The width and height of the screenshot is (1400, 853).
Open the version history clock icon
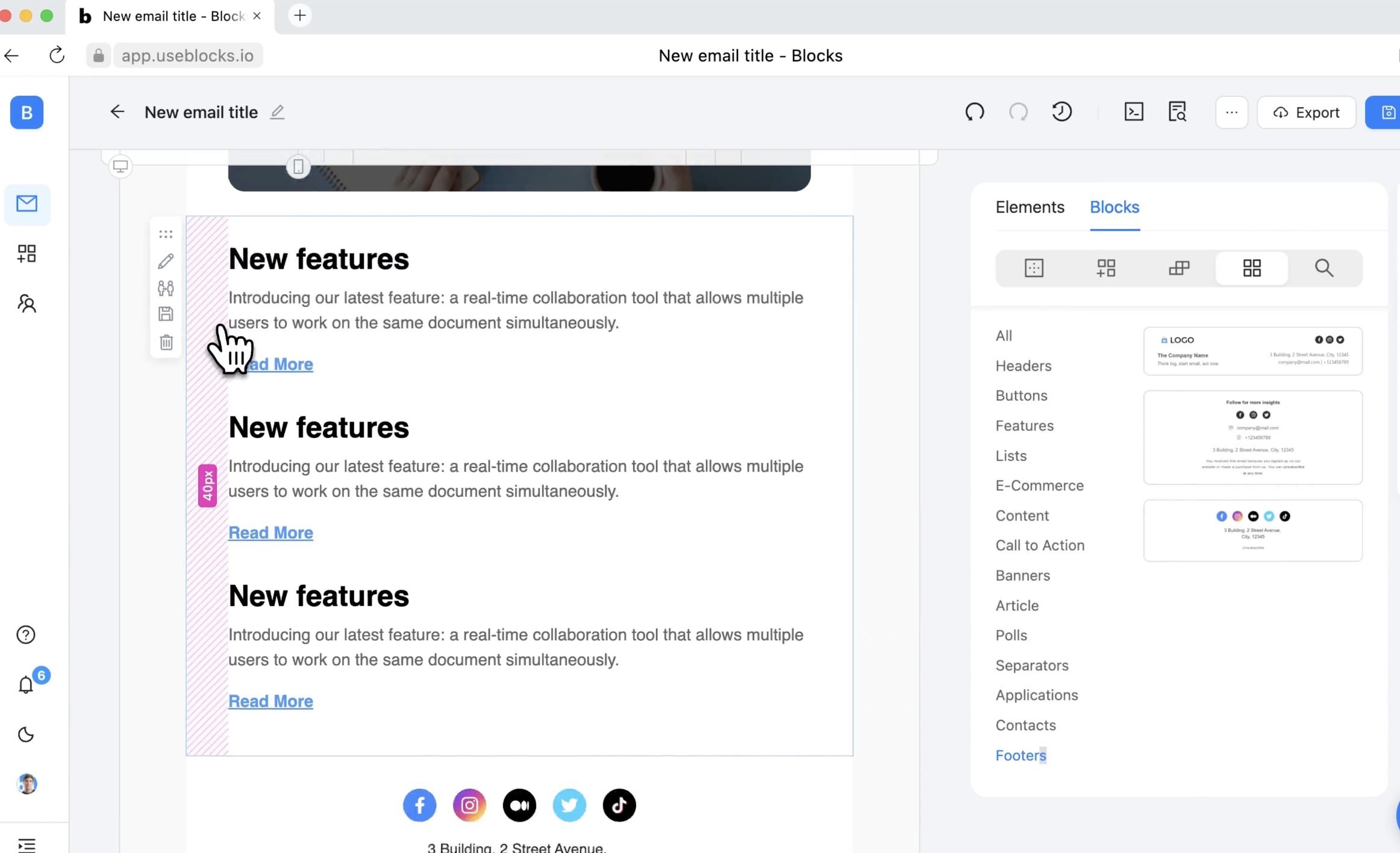(x=1061, y=112)
